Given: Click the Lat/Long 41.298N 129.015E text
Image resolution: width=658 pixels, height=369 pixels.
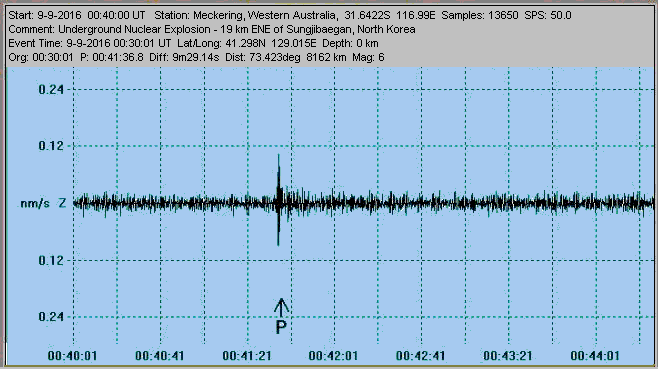Looking at the screenshot, I should [247, 43].
